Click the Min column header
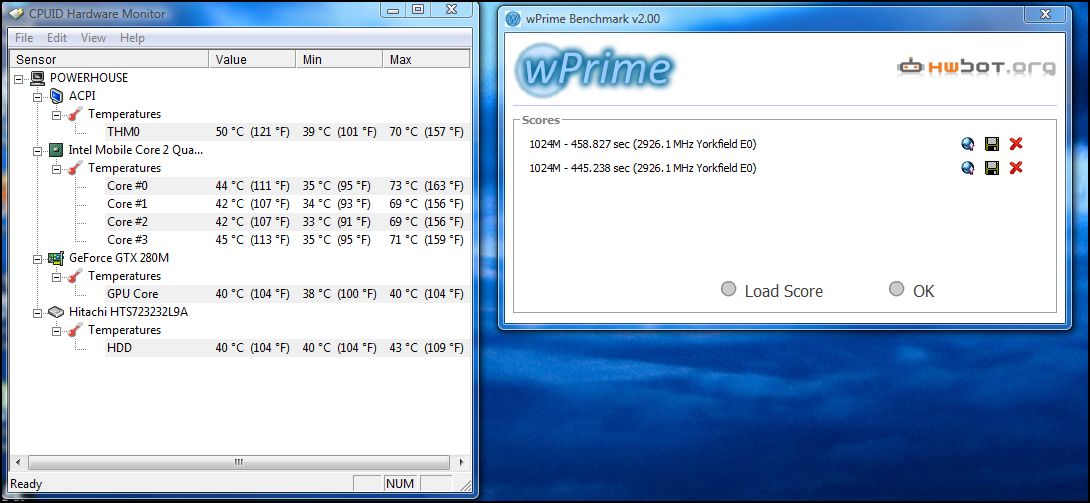This screenshot has width=1090, height=503. click(x=339, y=60)
